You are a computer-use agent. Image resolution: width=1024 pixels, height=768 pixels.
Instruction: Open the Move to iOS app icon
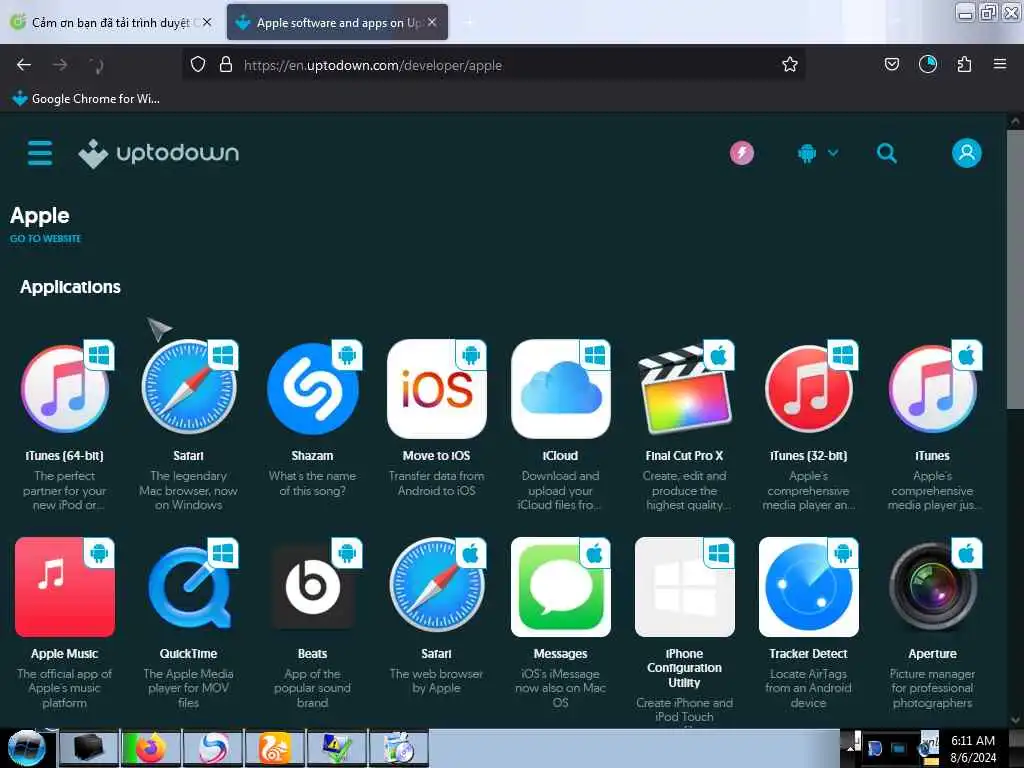437,389
